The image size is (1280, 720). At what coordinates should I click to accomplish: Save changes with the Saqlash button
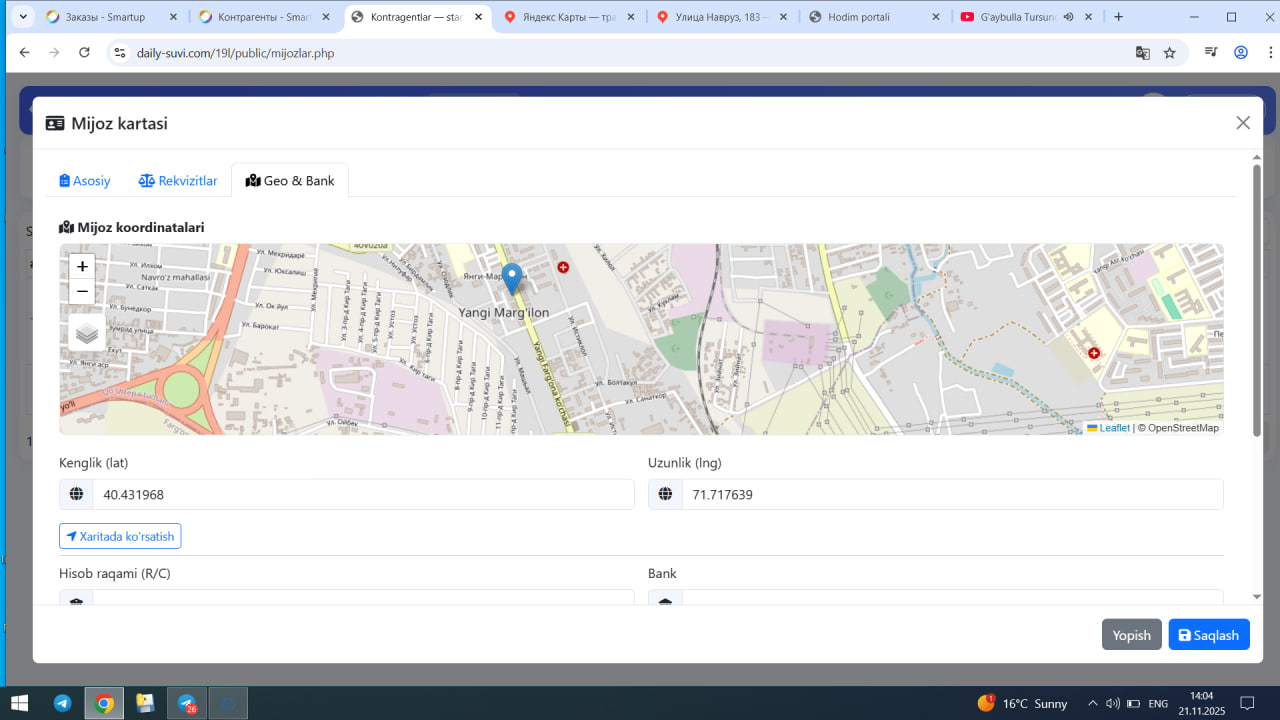coord(1208,635)
